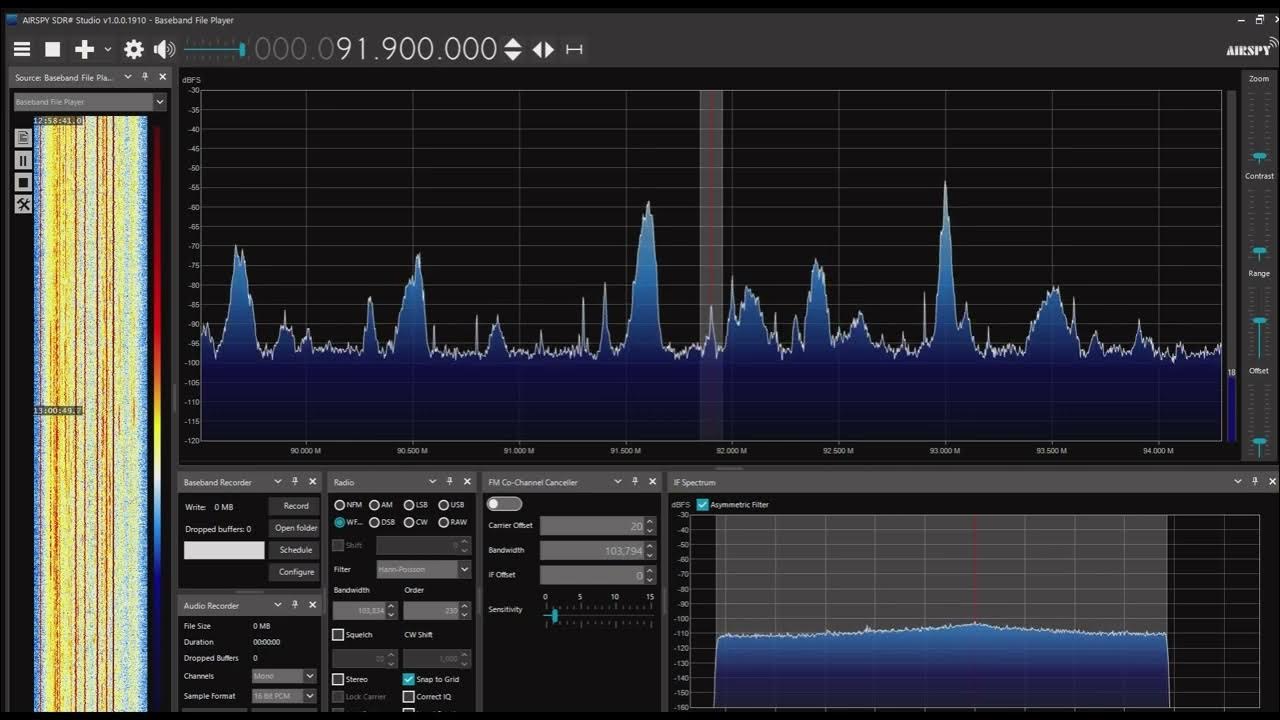
Task: Pin the FM Co-Channel Canceller panel
Action: (x=635, y=482)
